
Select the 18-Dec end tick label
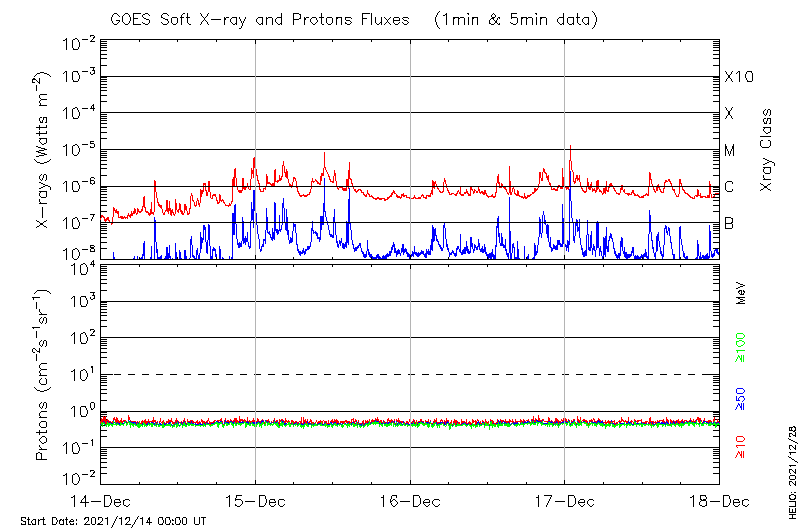tap(718, 500)
